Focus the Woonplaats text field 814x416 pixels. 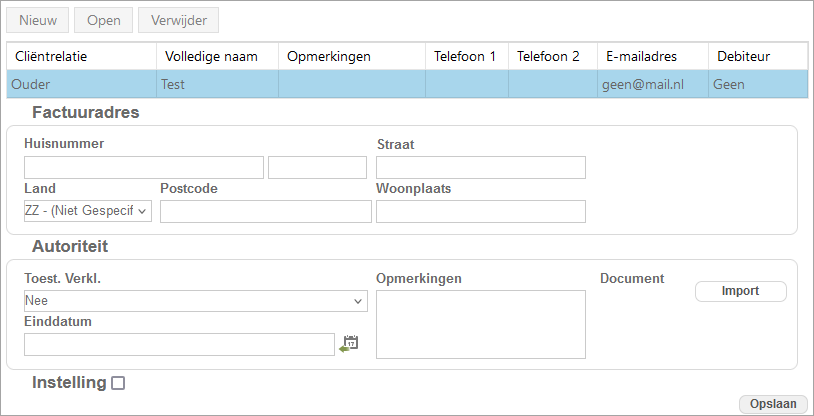coord(480,211)
